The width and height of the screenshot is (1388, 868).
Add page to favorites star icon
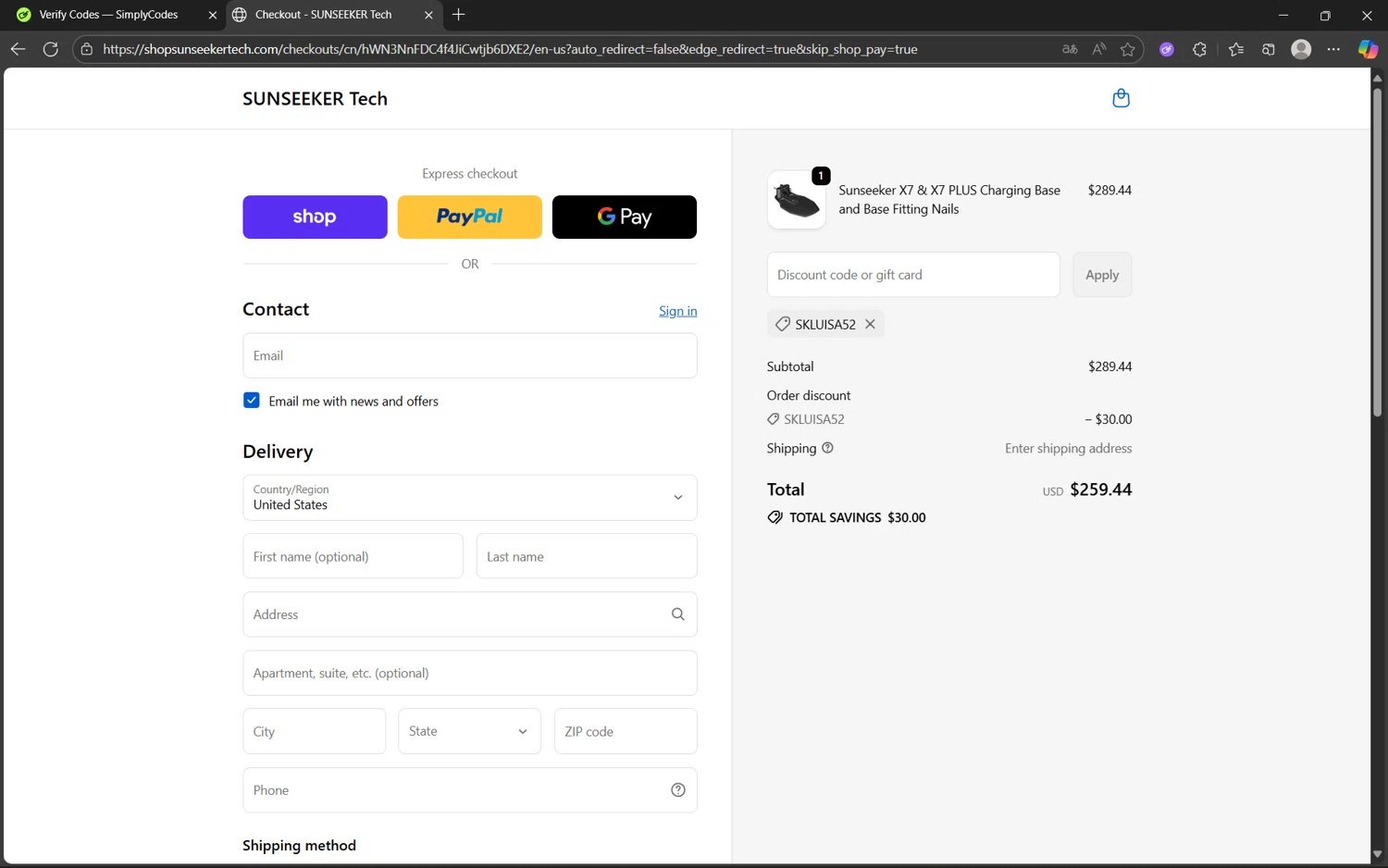point(1127,49)
